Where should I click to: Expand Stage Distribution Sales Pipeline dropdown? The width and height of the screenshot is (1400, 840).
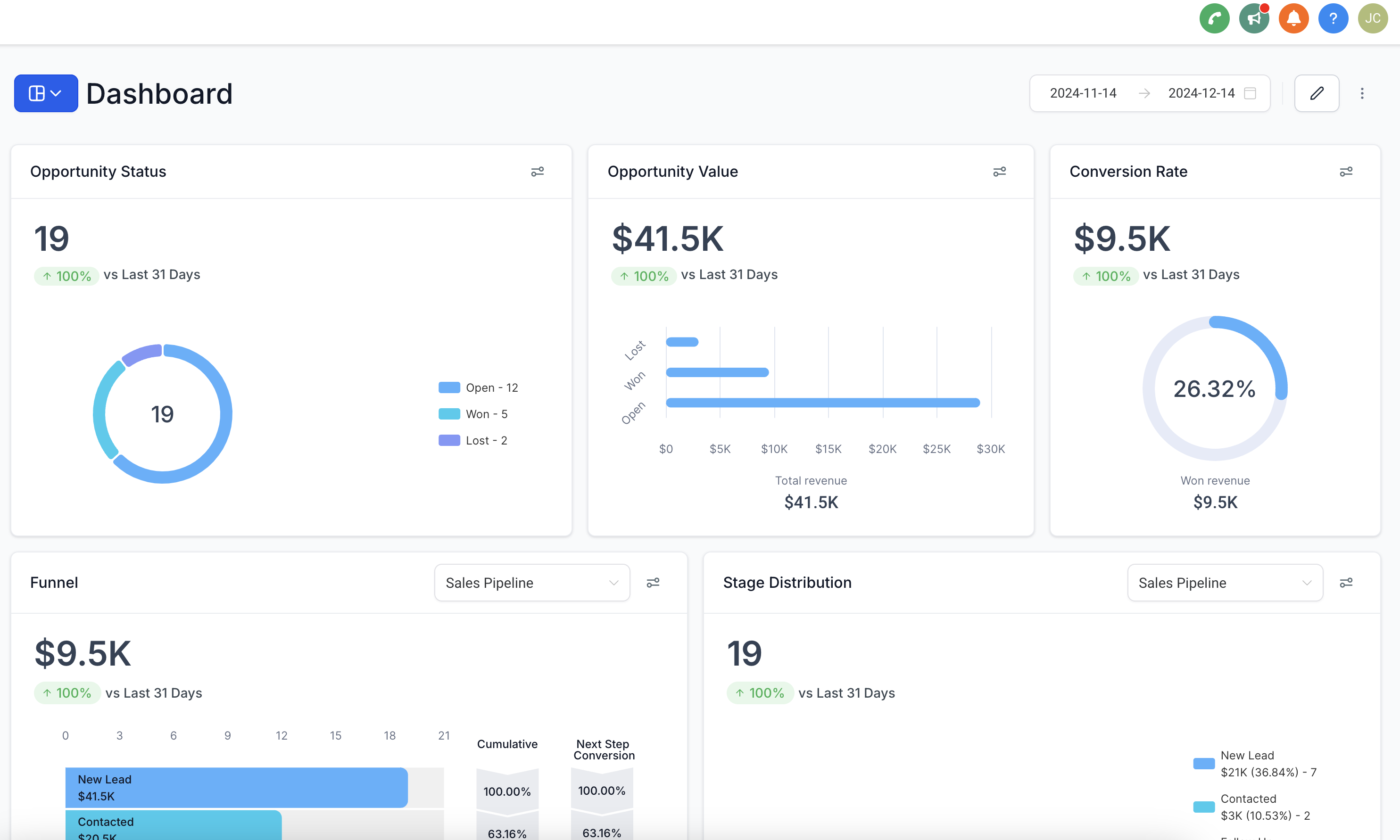(1225, 583)
